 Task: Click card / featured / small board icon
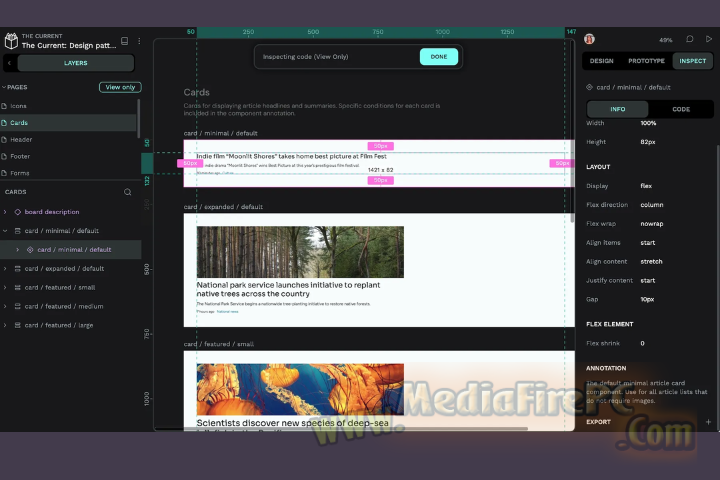17,287
